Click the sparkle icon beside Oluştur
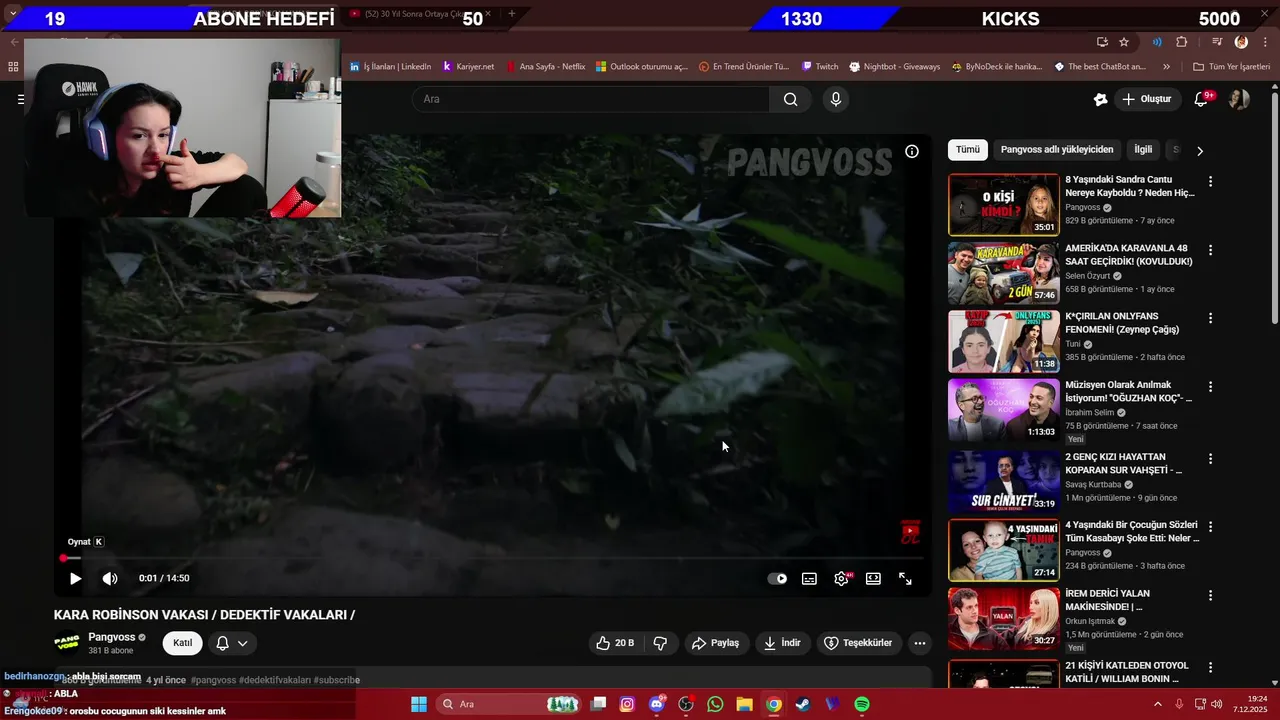Viewport: 1280px width, 720px height. pos(1100,99)
